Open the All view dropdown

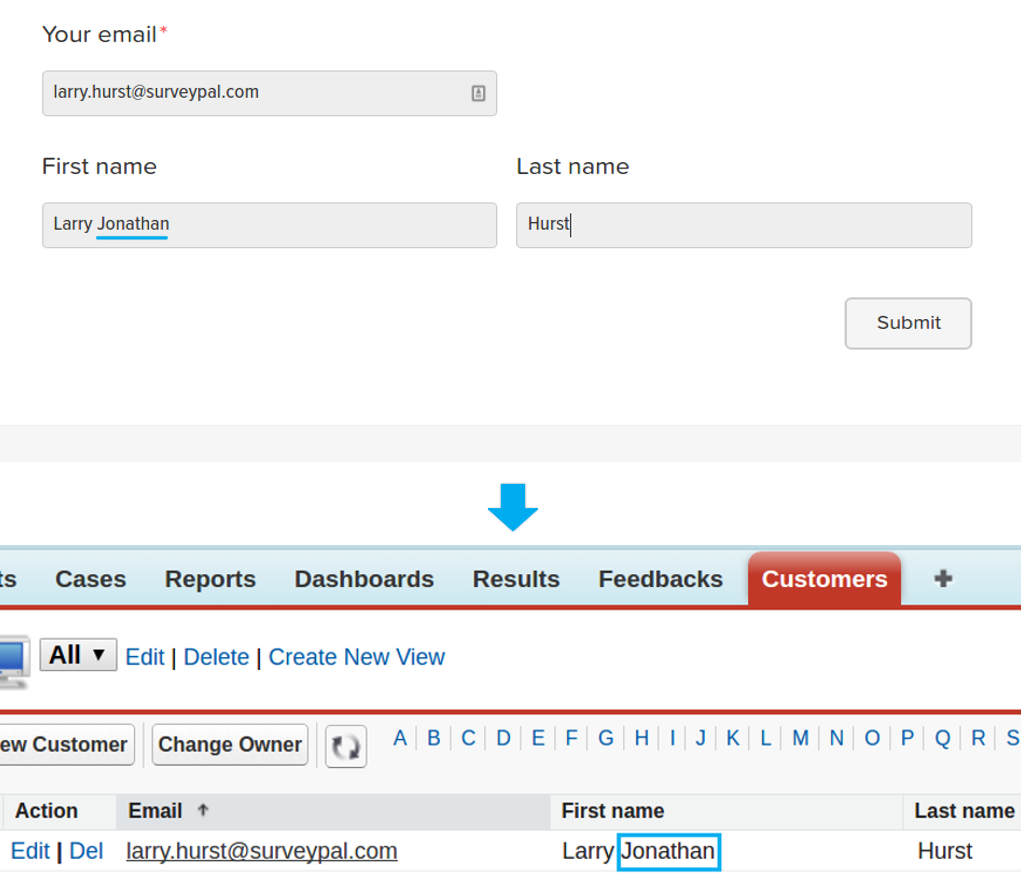[x=78, y=655]
